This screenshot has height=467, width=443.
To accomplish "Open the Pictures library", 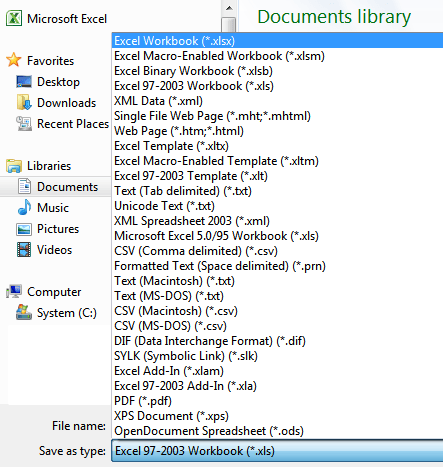I will (58, 229).
